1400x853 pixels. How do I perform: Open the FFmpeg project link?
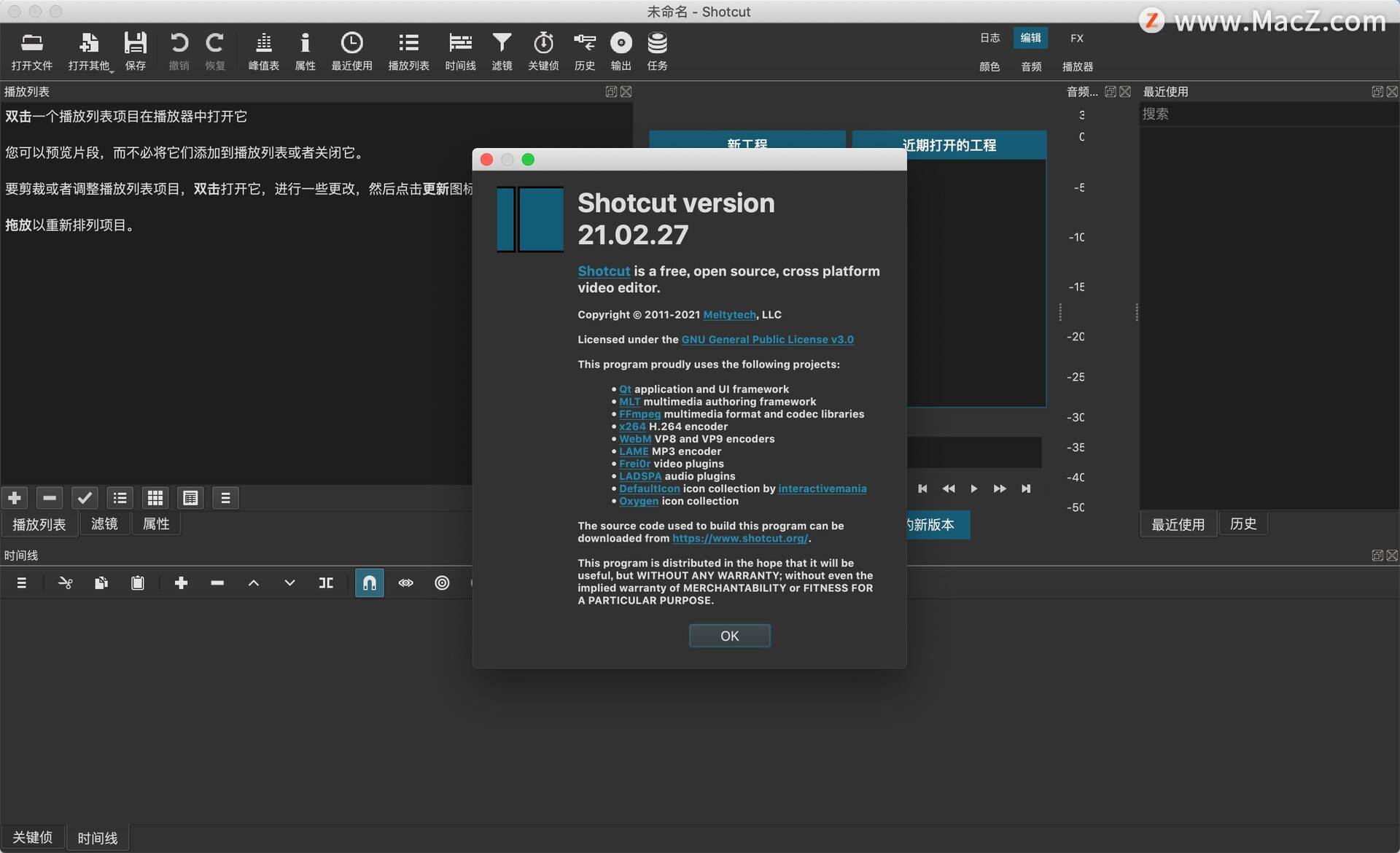point(639,414)
